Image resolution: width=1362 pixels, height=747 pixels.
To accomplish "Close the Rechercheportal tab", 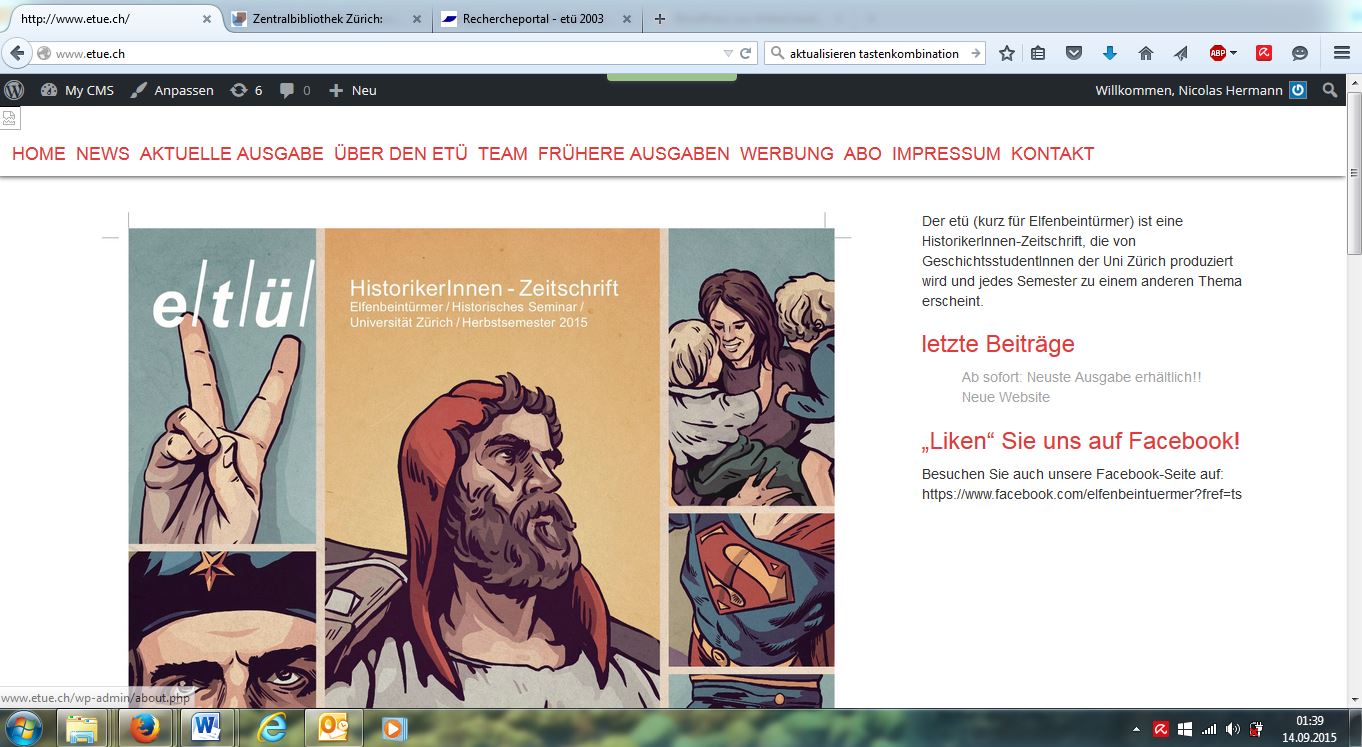I will pos(627,19).
